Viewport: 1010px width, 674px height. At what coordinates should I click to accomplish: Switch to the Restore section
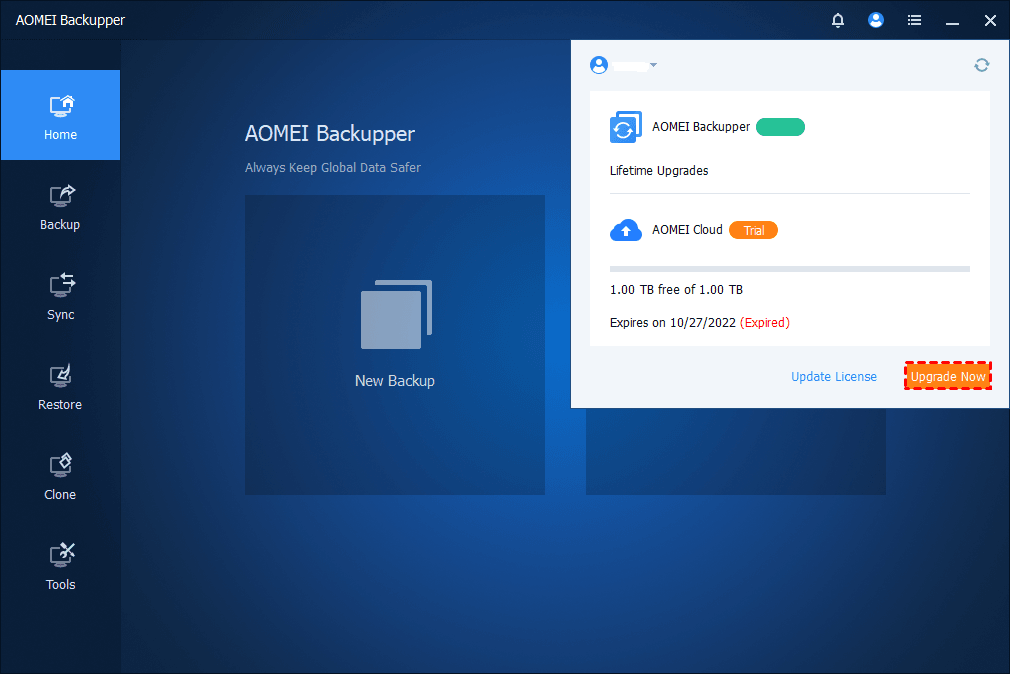click(x=60, y=387)
